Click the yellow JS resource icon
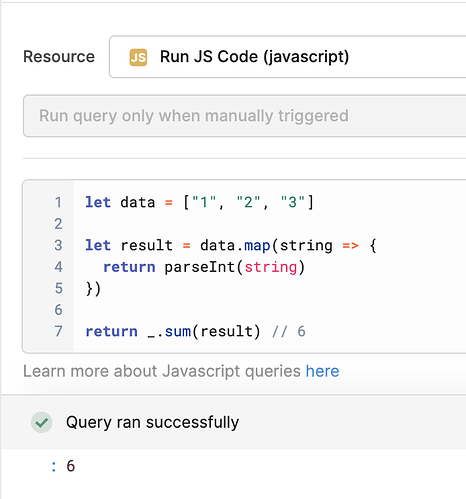The image size is (466, 499). [x=138, y=57]
